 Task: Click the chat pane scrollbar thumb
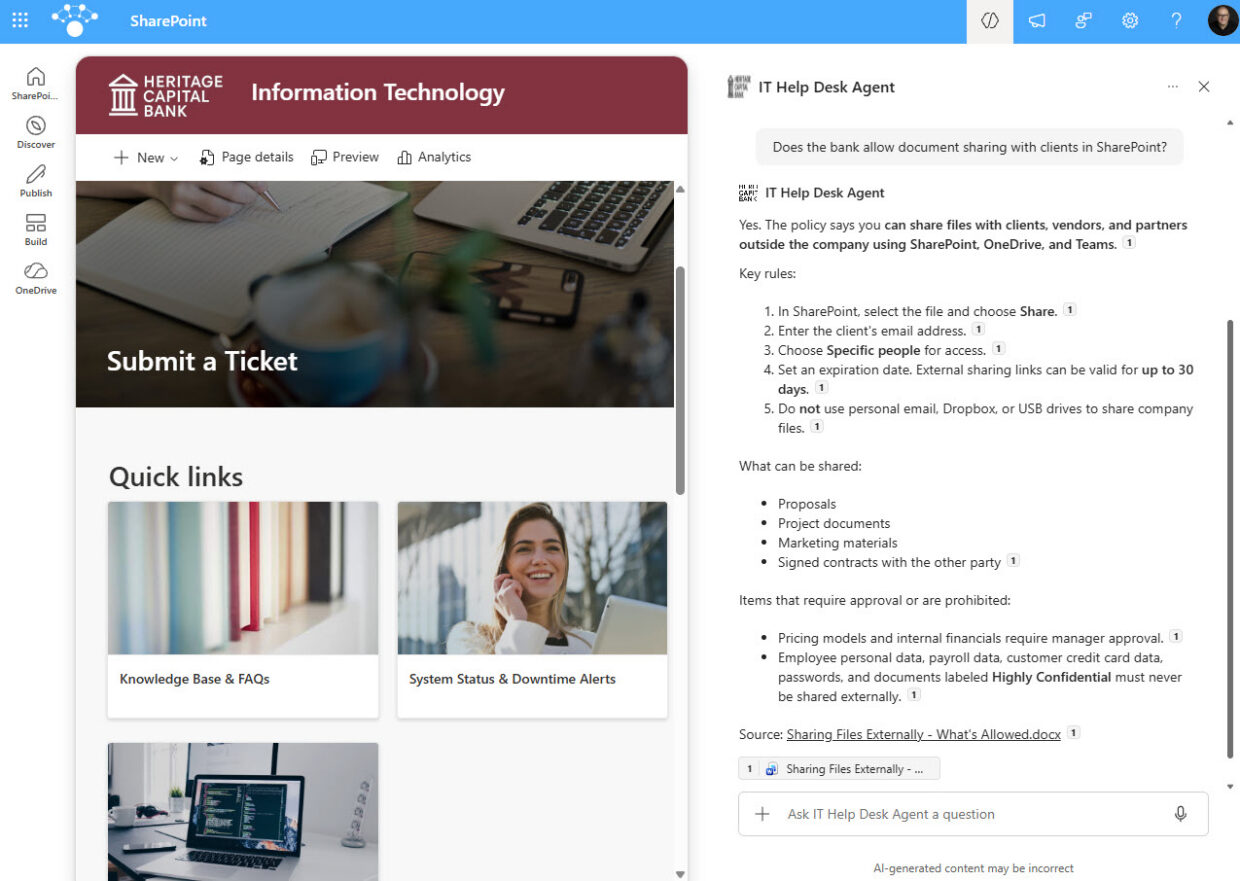pyautogui.click(x=1230, y=539)
